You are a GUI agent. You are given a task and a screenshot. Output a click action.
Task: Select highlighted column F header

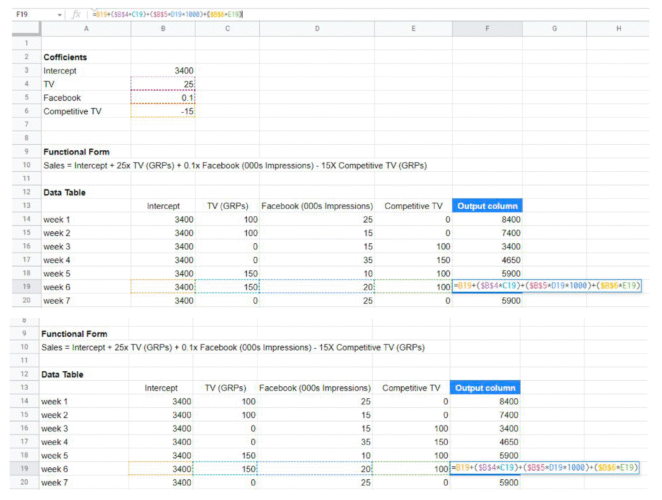[487, 28]
